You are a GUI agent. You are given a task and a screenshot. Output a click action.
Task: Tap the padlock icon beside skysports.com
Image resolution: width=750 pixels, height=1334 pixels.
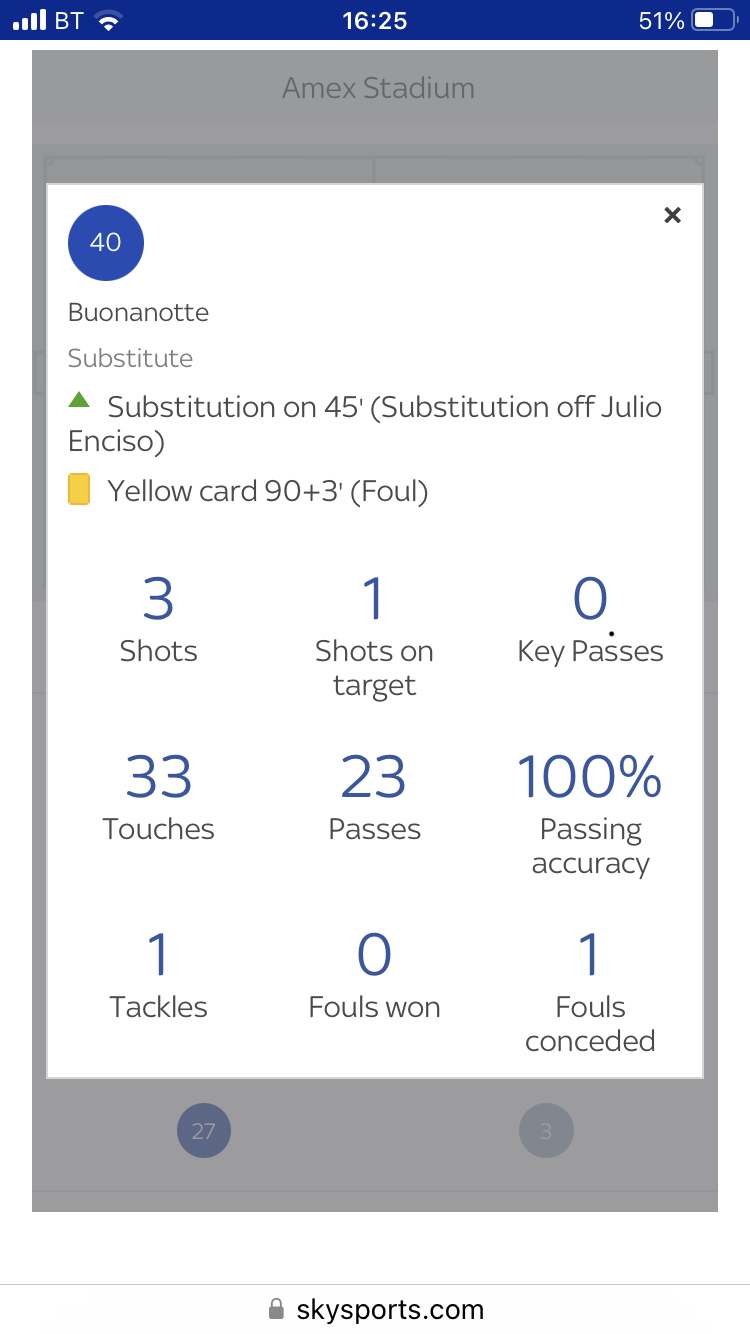(x=277, y=1309)
